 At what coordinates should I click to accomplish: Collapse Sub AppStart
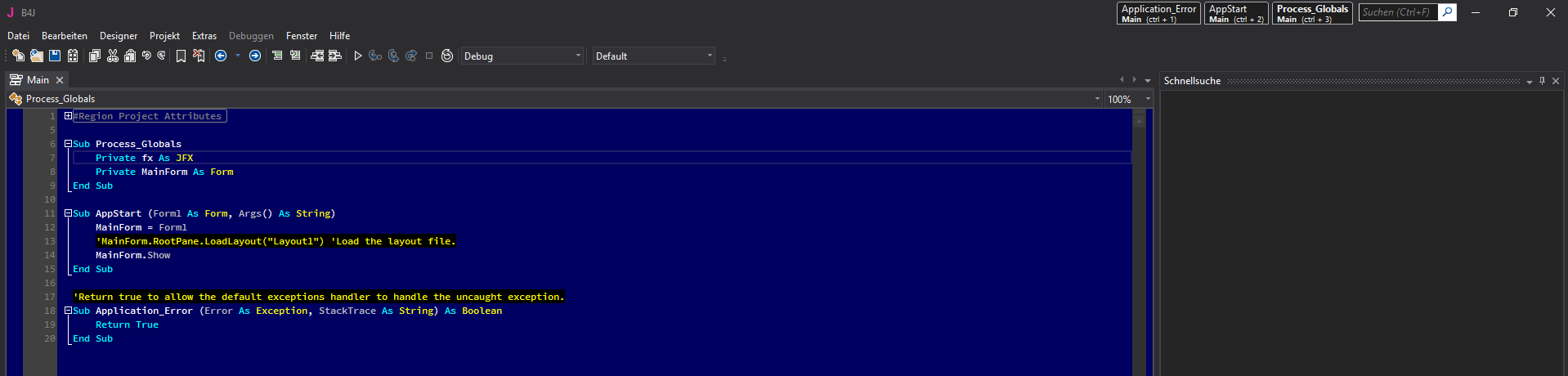click(69, 213)
